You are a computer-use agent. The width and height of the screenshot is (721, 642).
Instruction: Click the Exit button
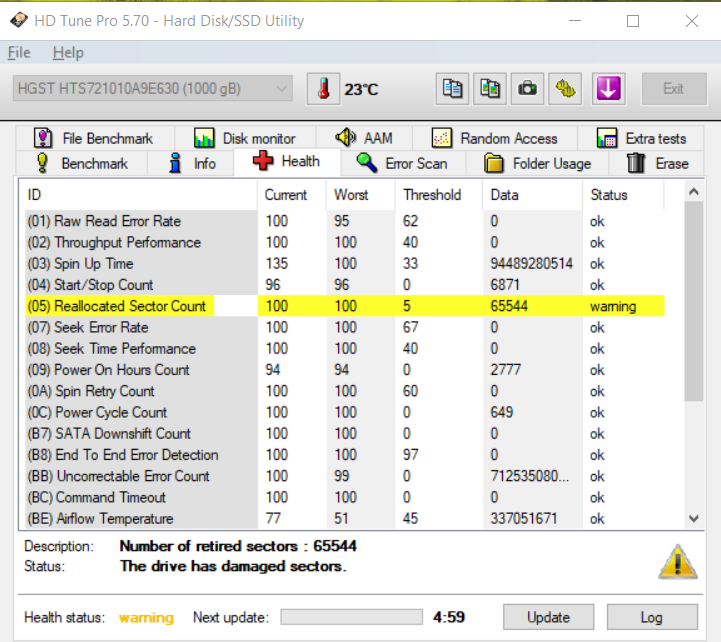coord(674,88)
